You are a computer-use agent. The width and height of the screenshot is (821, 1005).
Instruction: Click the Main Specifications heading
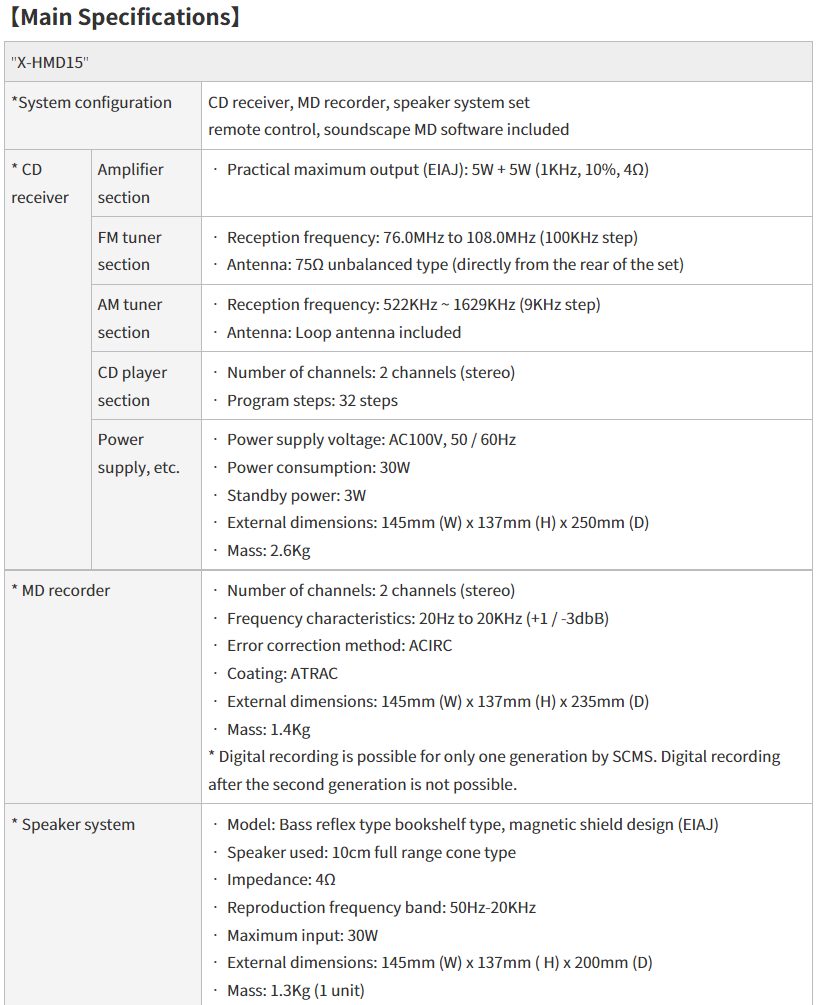126,17
